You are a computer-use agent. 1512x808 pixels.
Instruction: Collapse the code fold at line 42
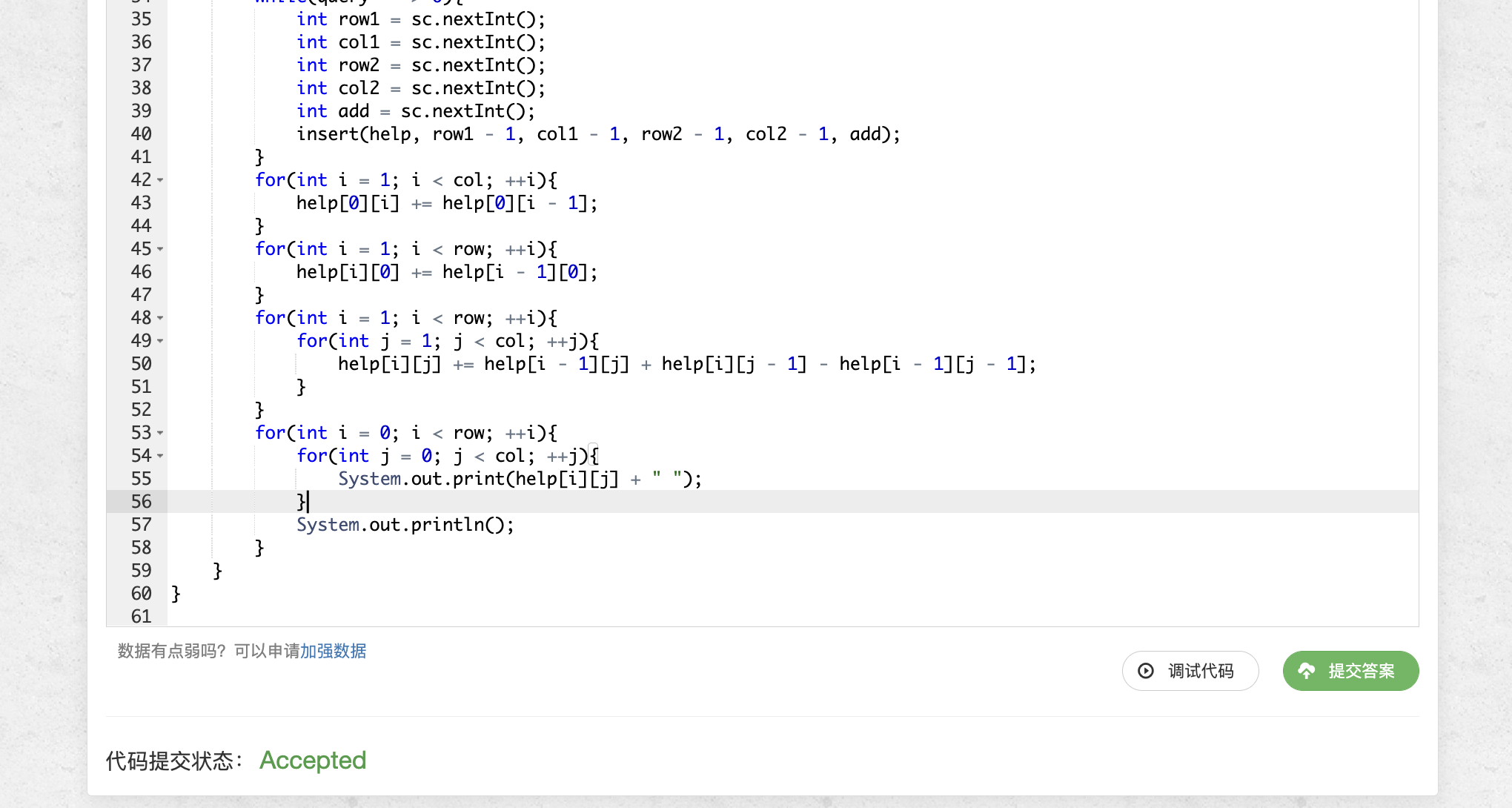[160, 180]
